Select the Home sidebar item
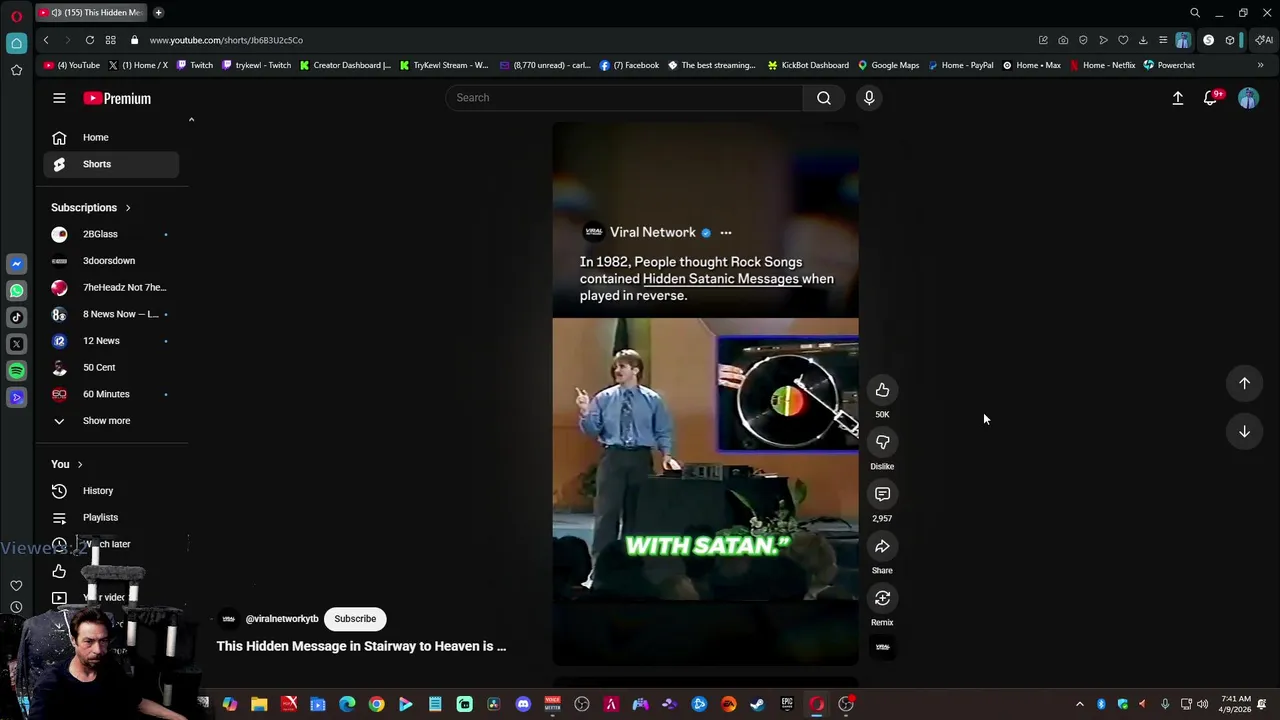This screenshot has height=720, width=1280. [111, 137]
